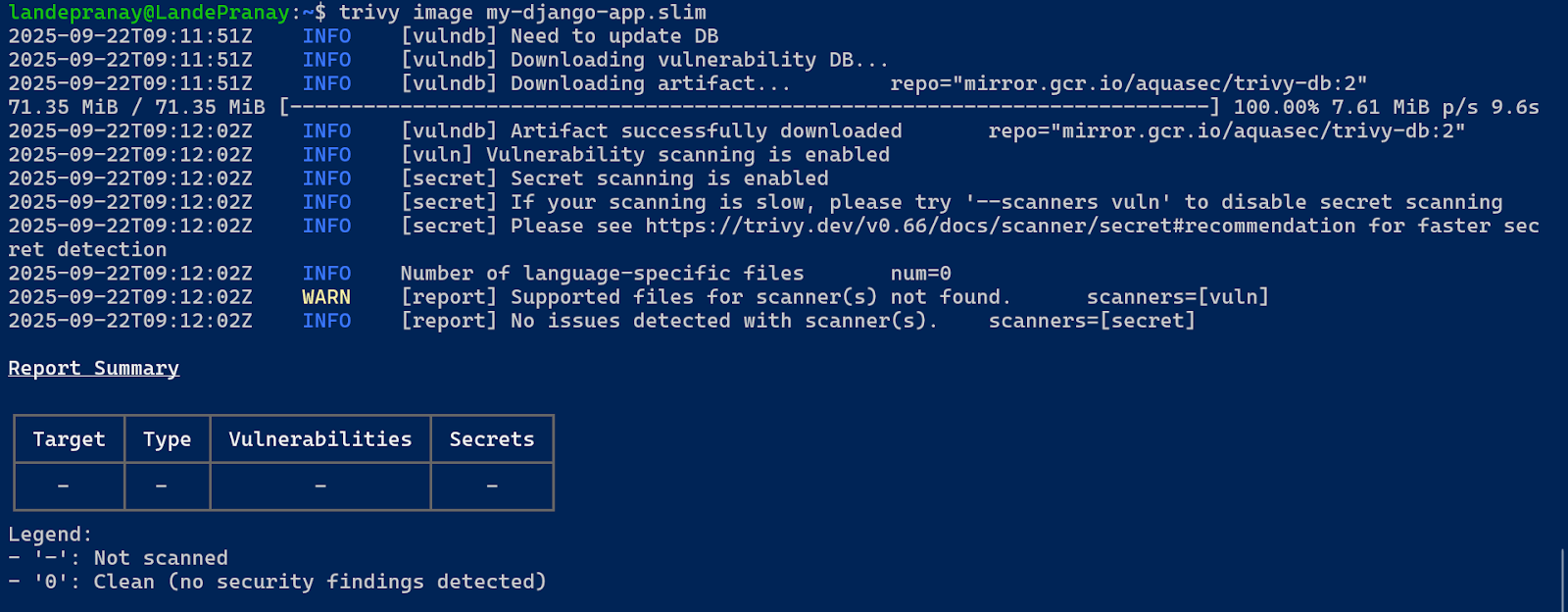This screenshot has height=612, width=1568.
Task: Click the green landepranay@LandePranay prompt text
Action: [x=149, y=13]
